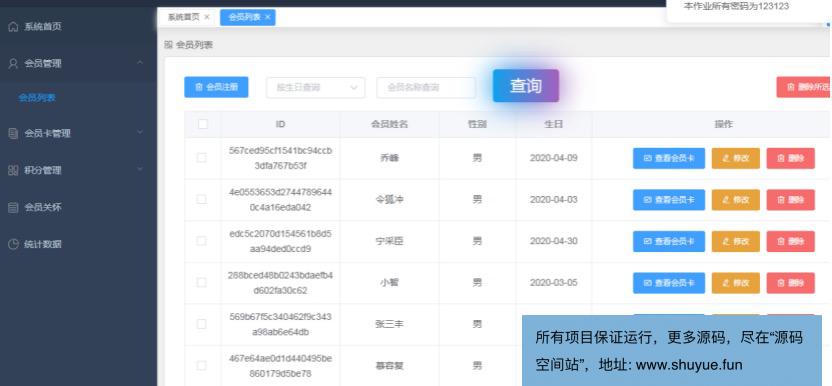The image size is (832, 386).
Task: Click the pie chart icon beside 统计数据
Action: (x=13, y=244)
